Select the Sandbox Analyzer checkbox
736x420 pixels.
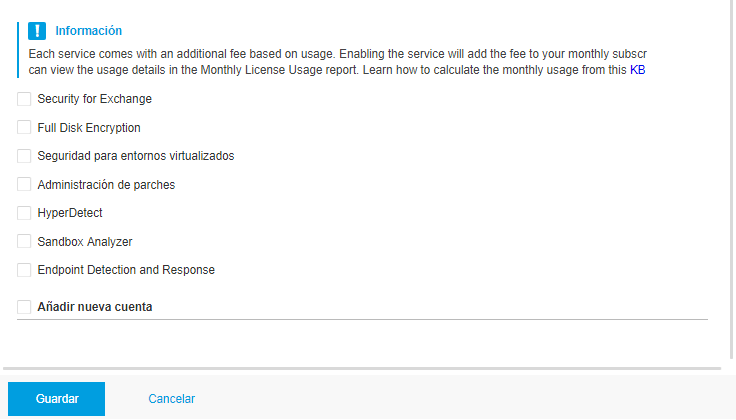tap(24, 241)
